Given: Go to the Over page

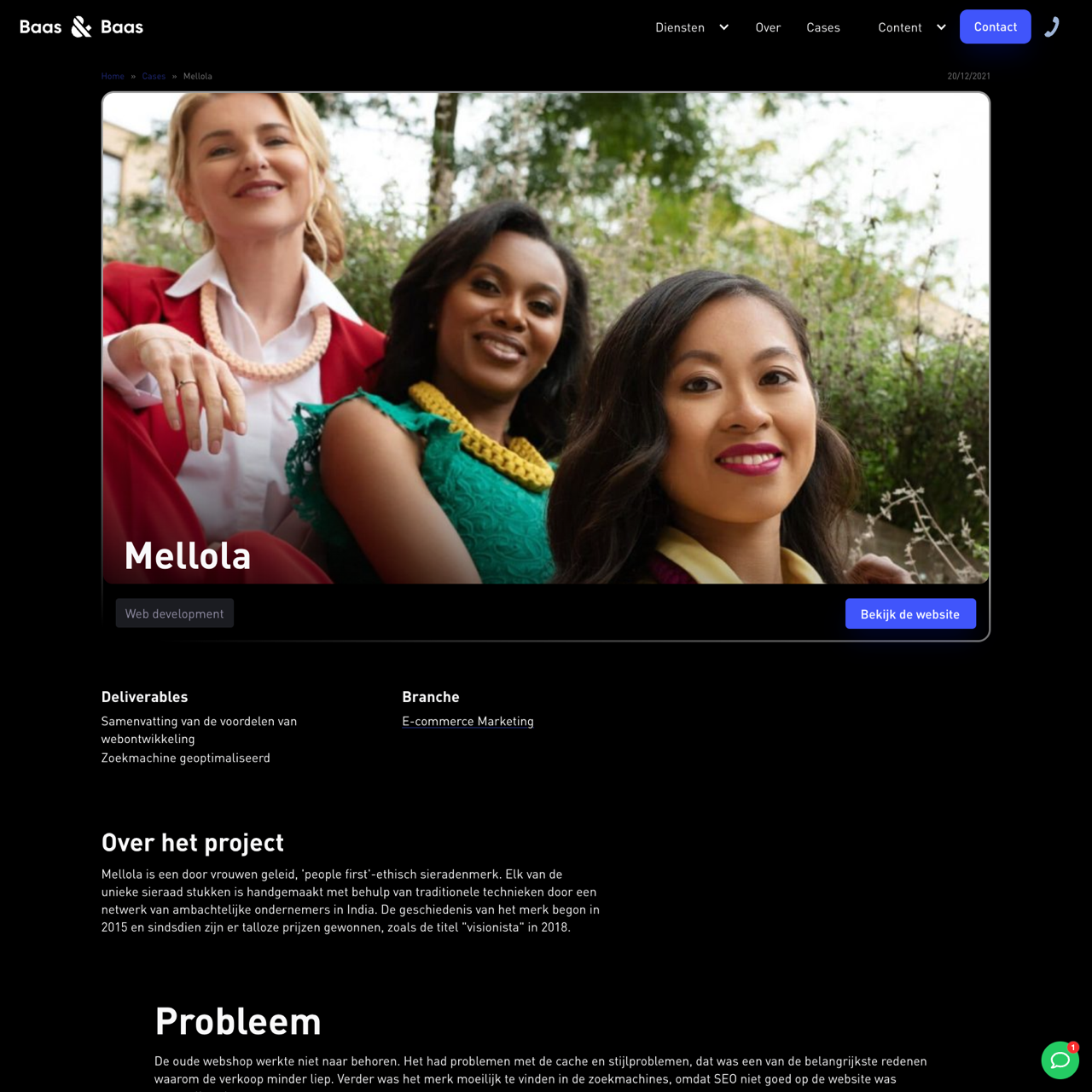Looking at the screenshot, I should tap(768, 27).
